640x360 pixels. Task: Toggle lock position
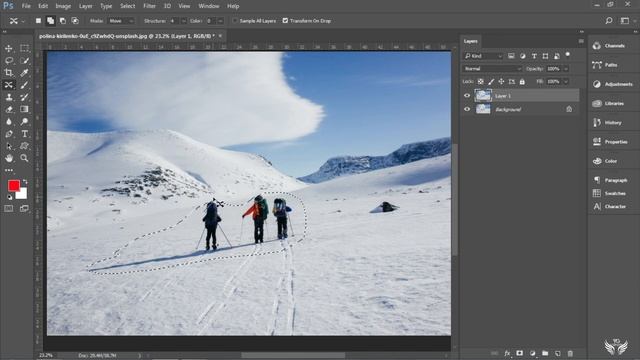click(x=501, y=82)
